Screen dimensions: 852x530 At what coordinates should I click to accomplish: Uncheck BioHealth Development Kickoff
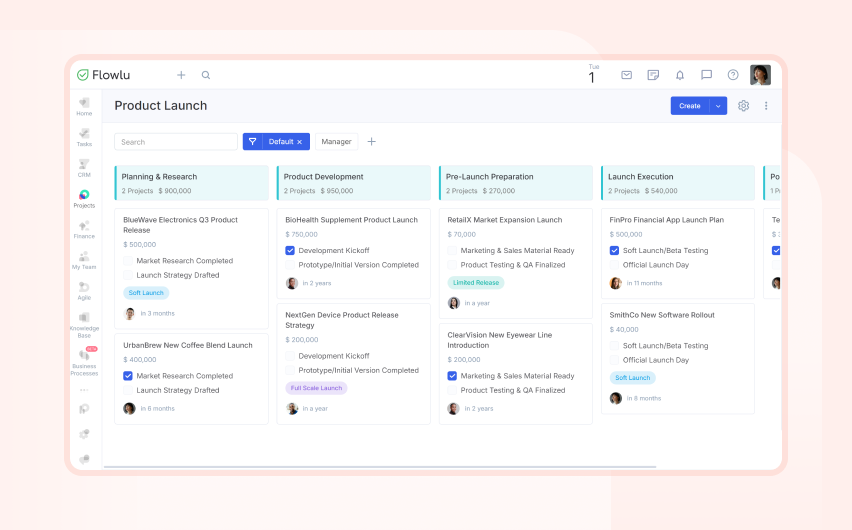(x=290, y=251)
